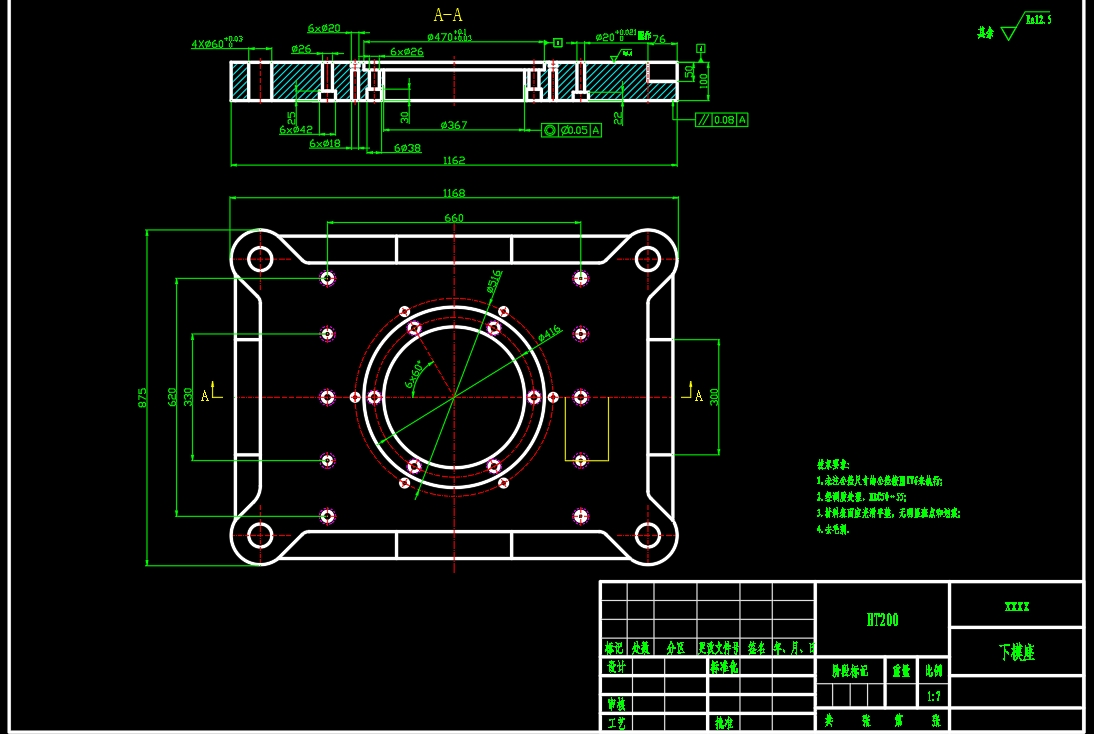The image size is (1094, 734).
Task: Select the 重量 title block label
Action: pyautogui.click(x=901, y=671)
